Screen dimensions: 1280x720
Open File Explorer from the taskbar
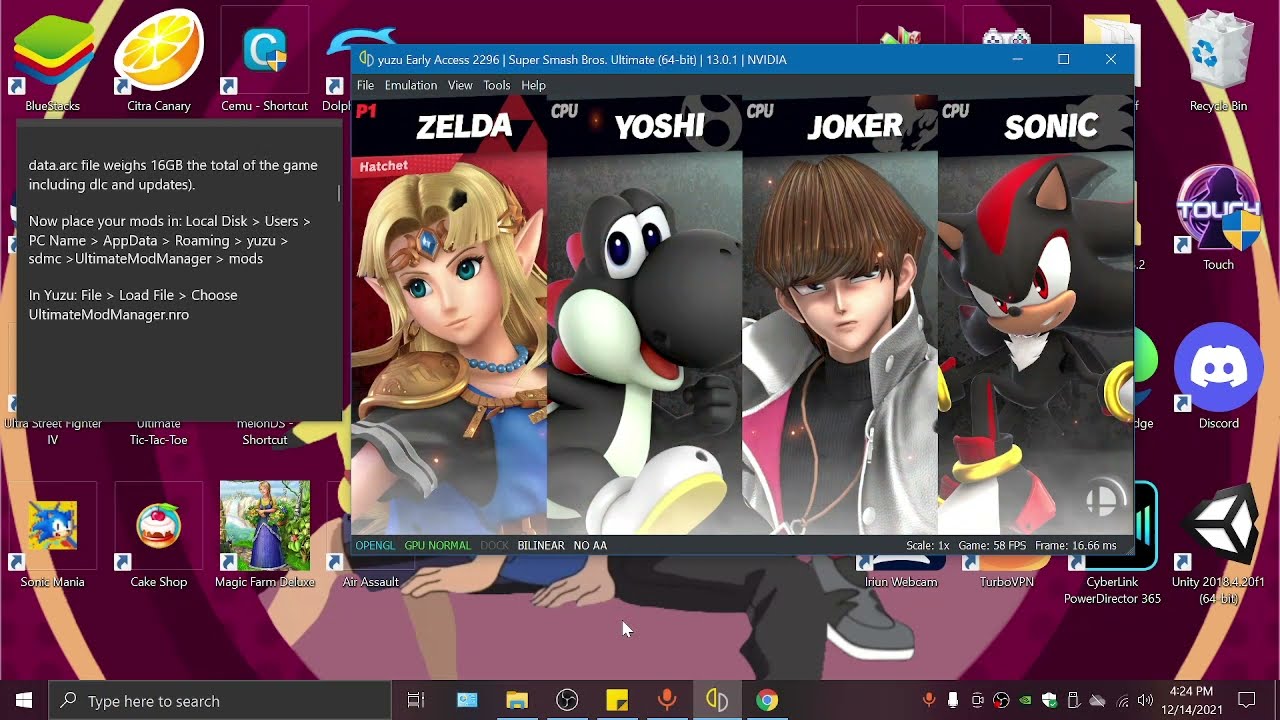(x=517, y=700)
